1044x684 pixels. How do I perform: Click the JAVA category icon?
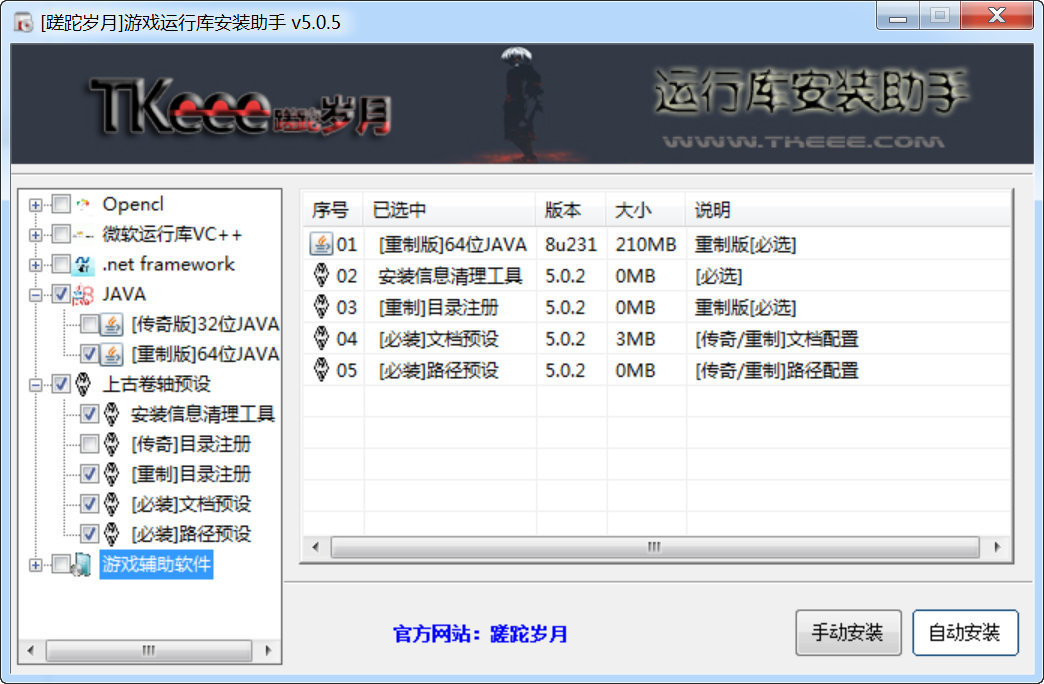84,295
